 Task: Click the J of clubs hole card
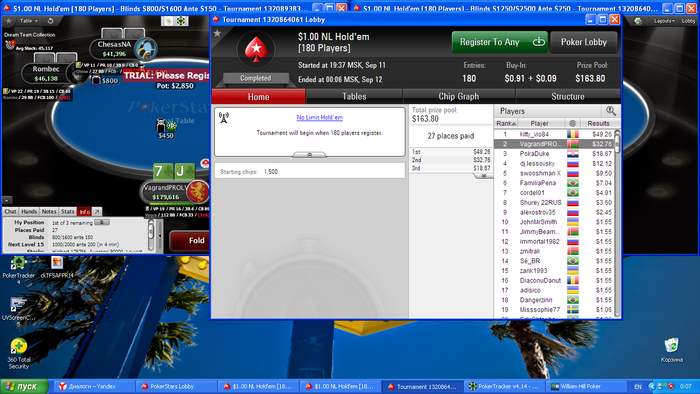point(184,172)
